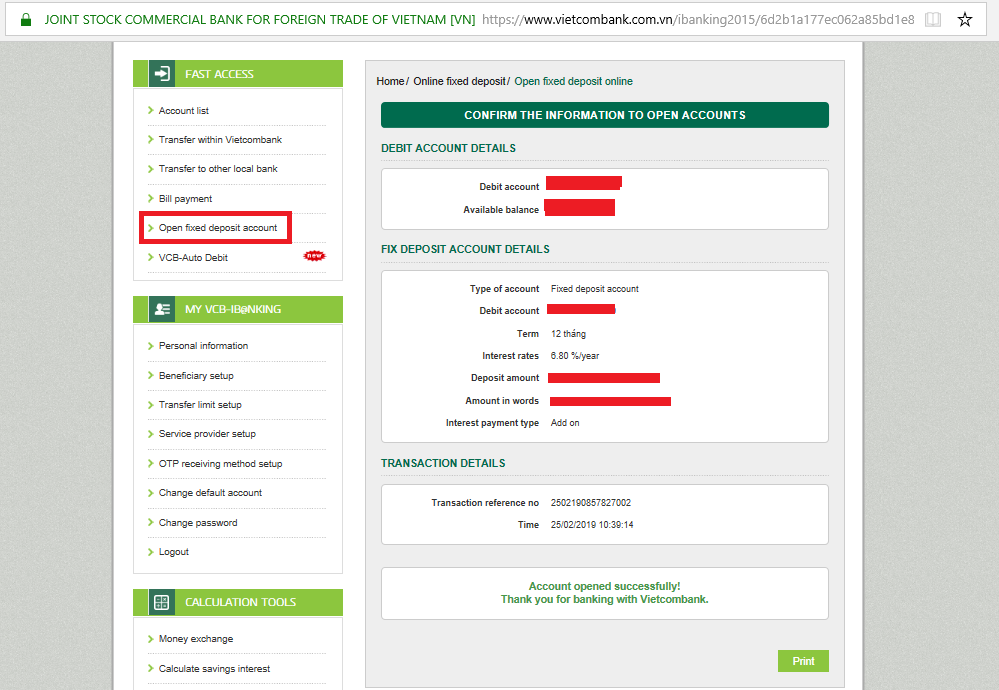Click the Online fixed deposit breadcrumb
Image resolution: width=999 pixels, height=690 pixels.
(459, 82)
